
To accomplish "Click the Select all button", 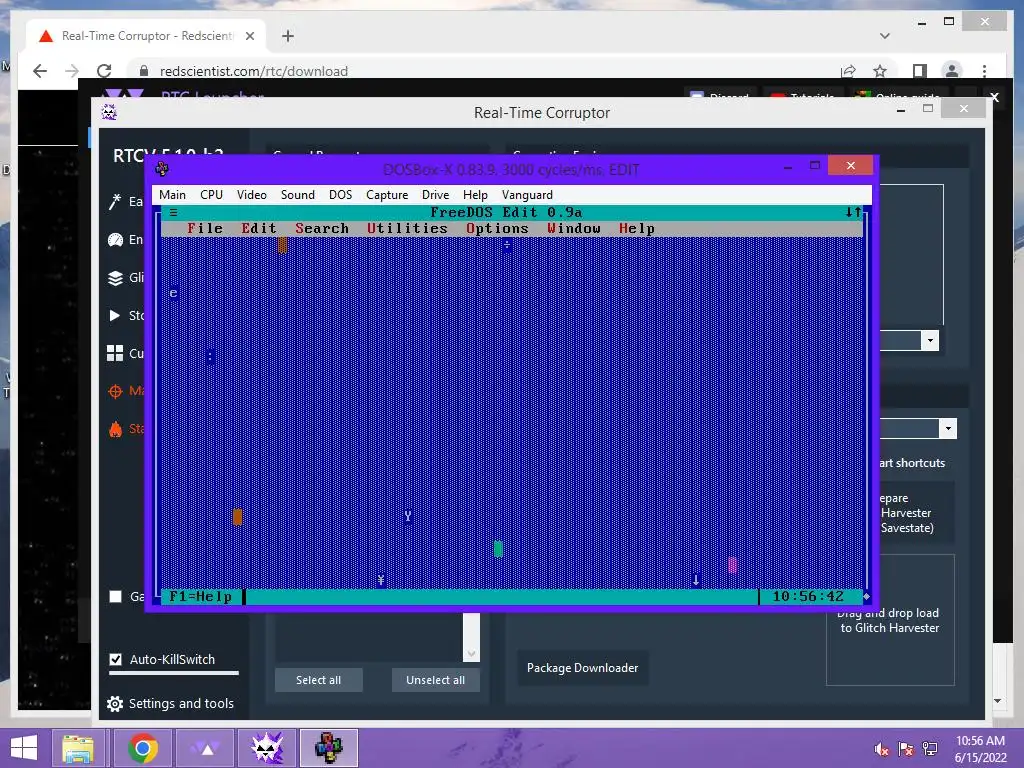I will pyautogui.click(x=318, y=680).
